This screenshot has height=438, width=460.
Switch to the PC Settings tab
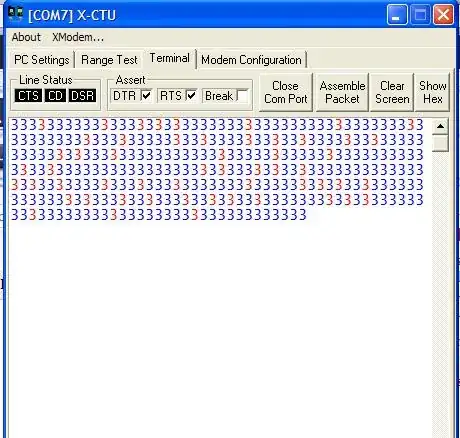[x=41, y=60]
